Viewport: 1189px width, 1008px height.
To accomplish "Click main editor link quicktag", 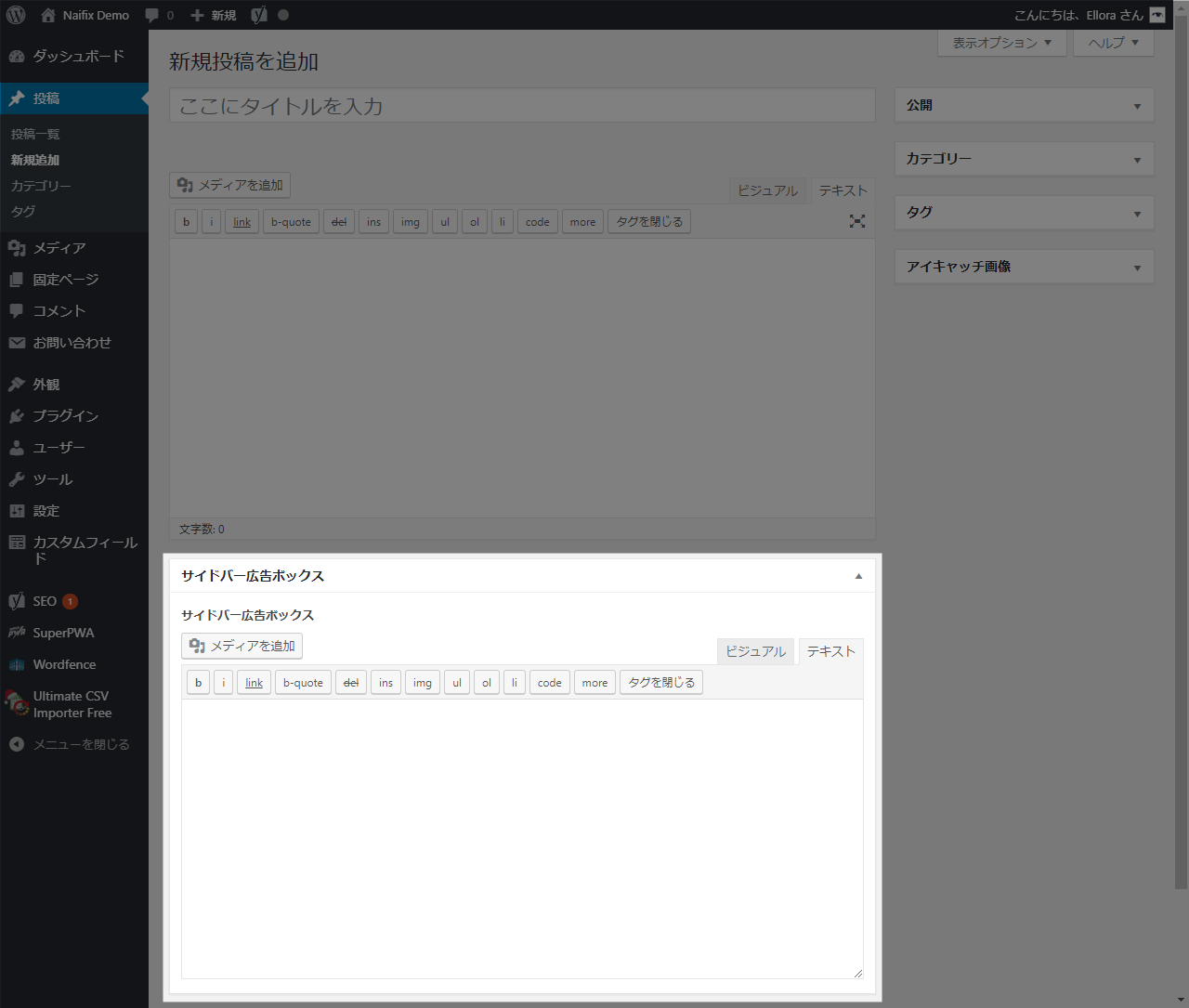I will [x=242, y=222].
